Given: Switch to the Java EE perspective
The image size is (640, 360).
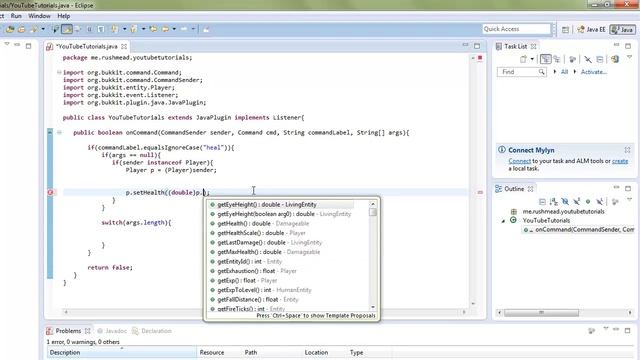Looking at the screenshot, I should tap(591, 29).
